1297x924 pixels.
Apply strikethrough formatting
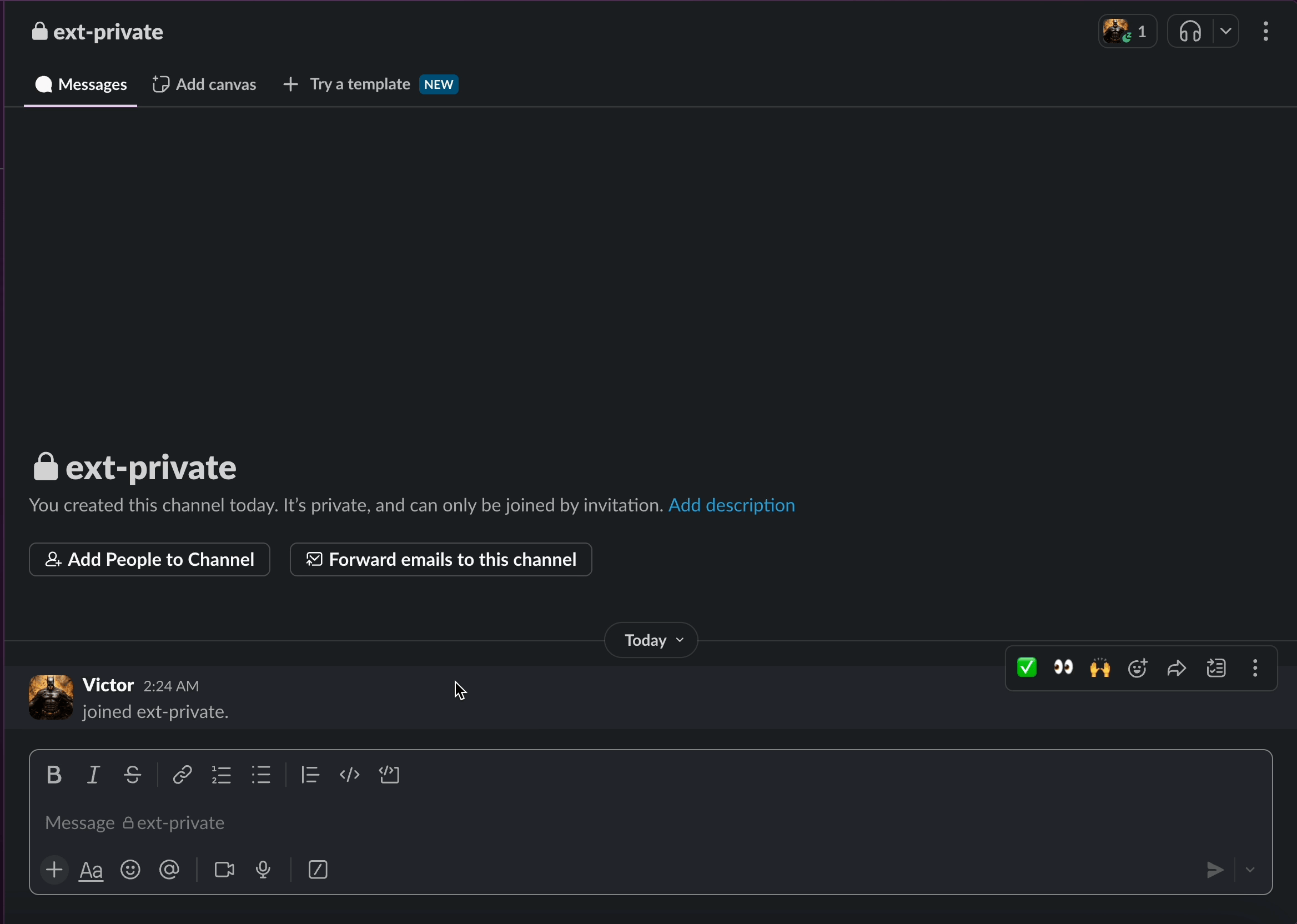[x=133, y=775]
